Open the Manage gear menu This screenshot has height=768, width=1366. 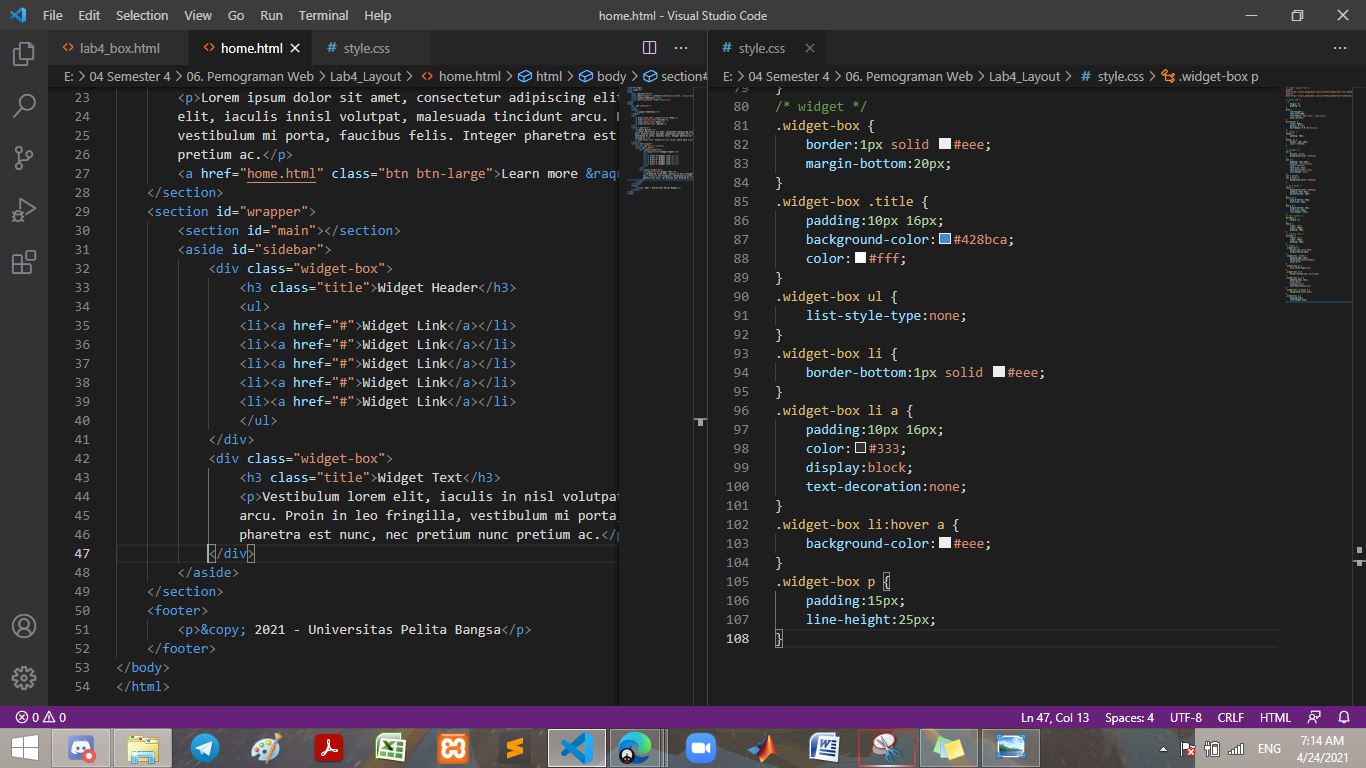point(24,677)
